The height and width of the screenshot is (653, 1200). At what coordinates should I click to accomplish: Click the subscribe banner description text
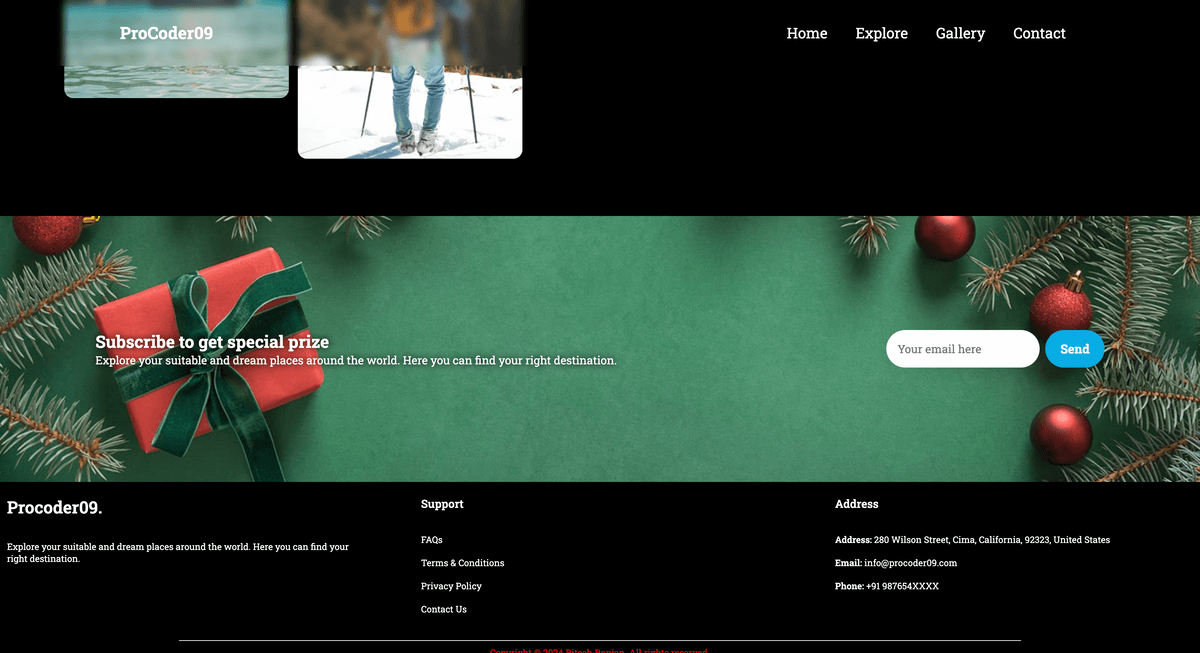coord(356,360)
